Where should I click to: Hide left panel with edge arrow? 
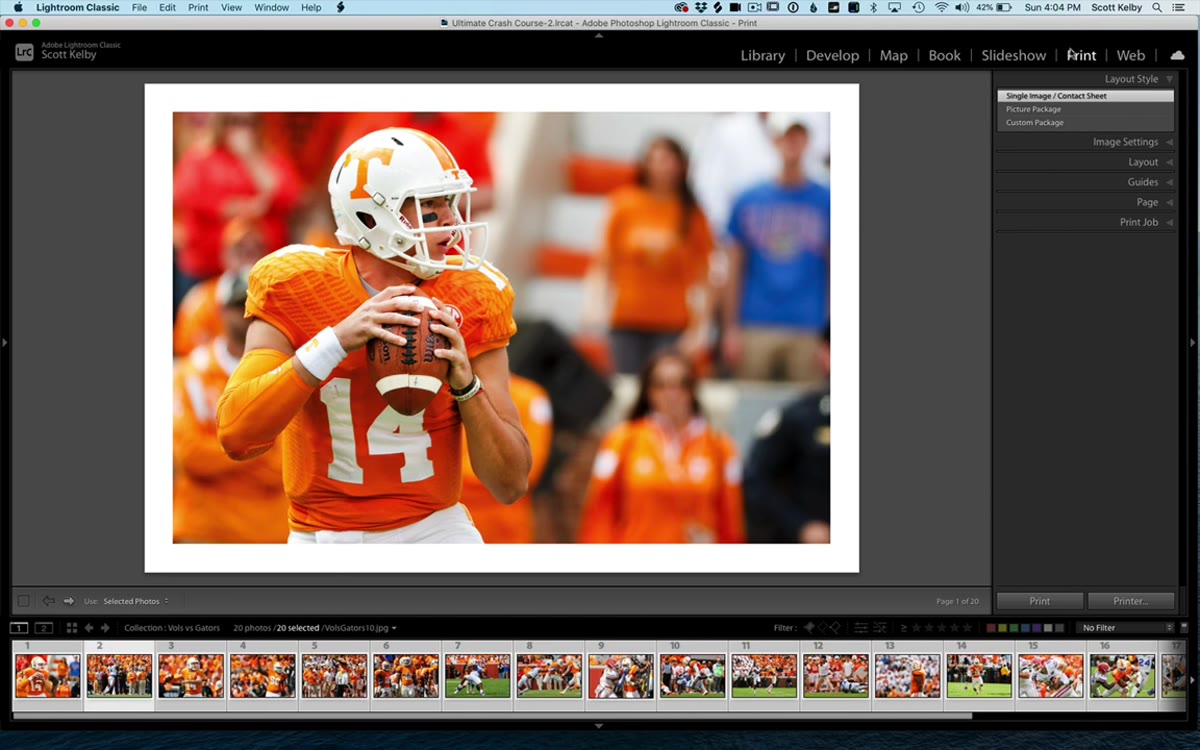[x=4, y=342]
